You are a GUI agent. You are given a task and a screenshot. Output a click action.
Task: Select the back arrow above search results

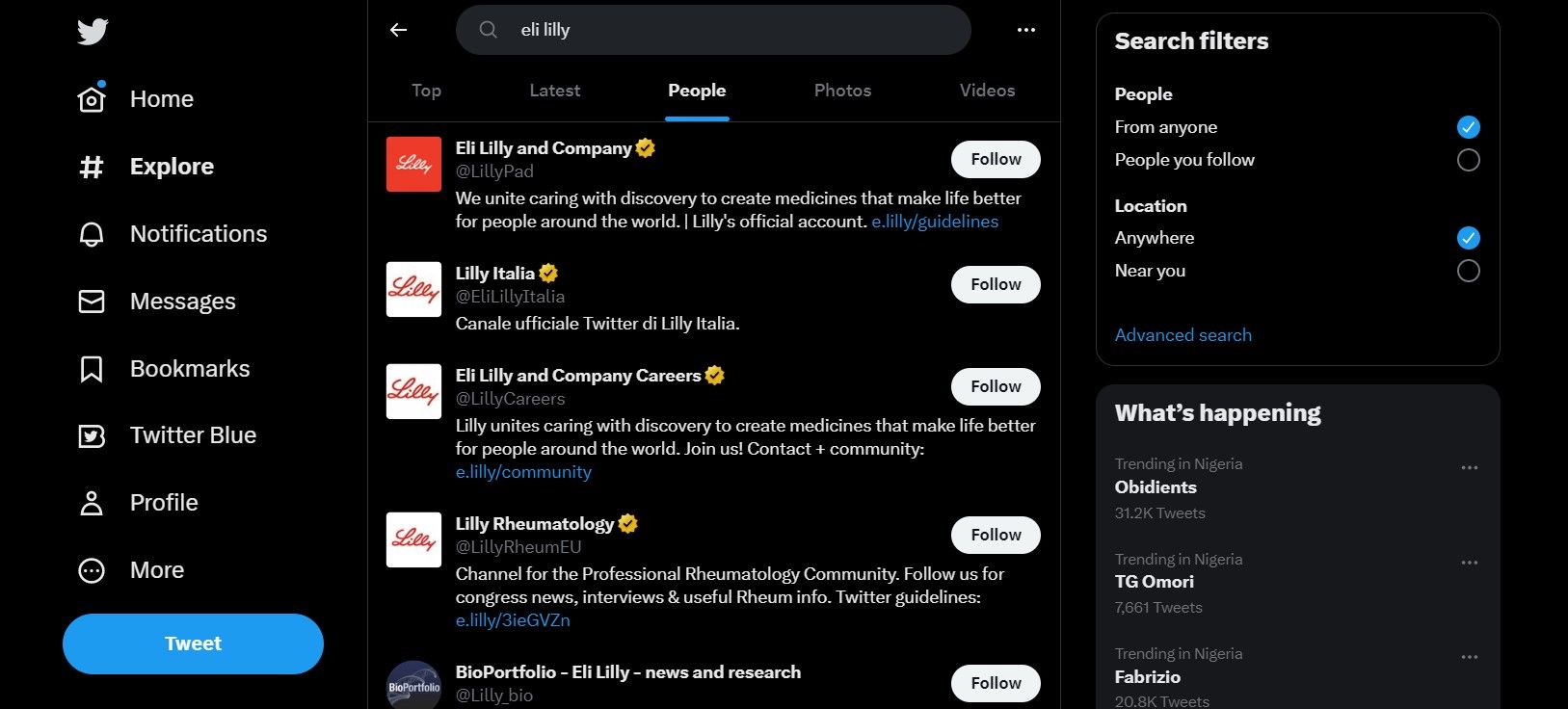coord(398,30)
